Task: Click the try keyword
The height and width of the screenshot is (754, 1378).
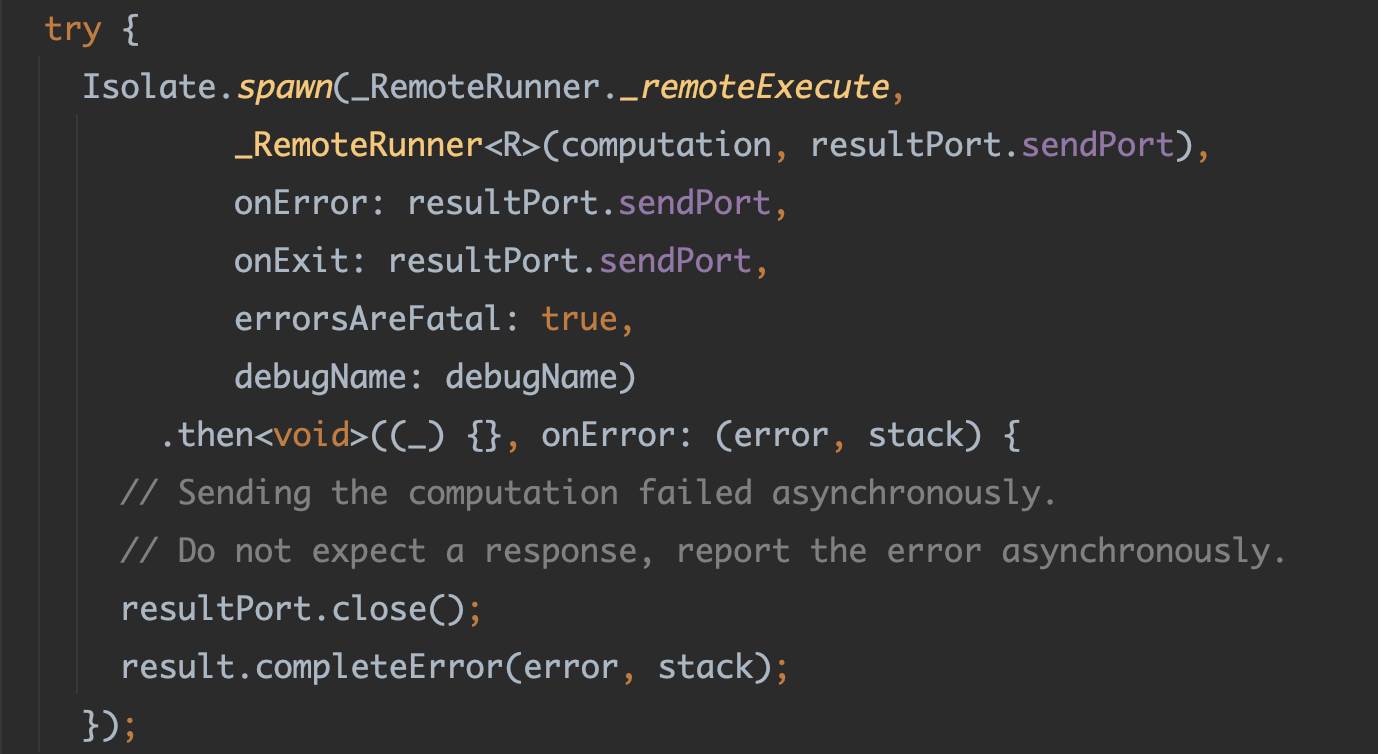Action: pyautogui.click(x=73, y=29)
